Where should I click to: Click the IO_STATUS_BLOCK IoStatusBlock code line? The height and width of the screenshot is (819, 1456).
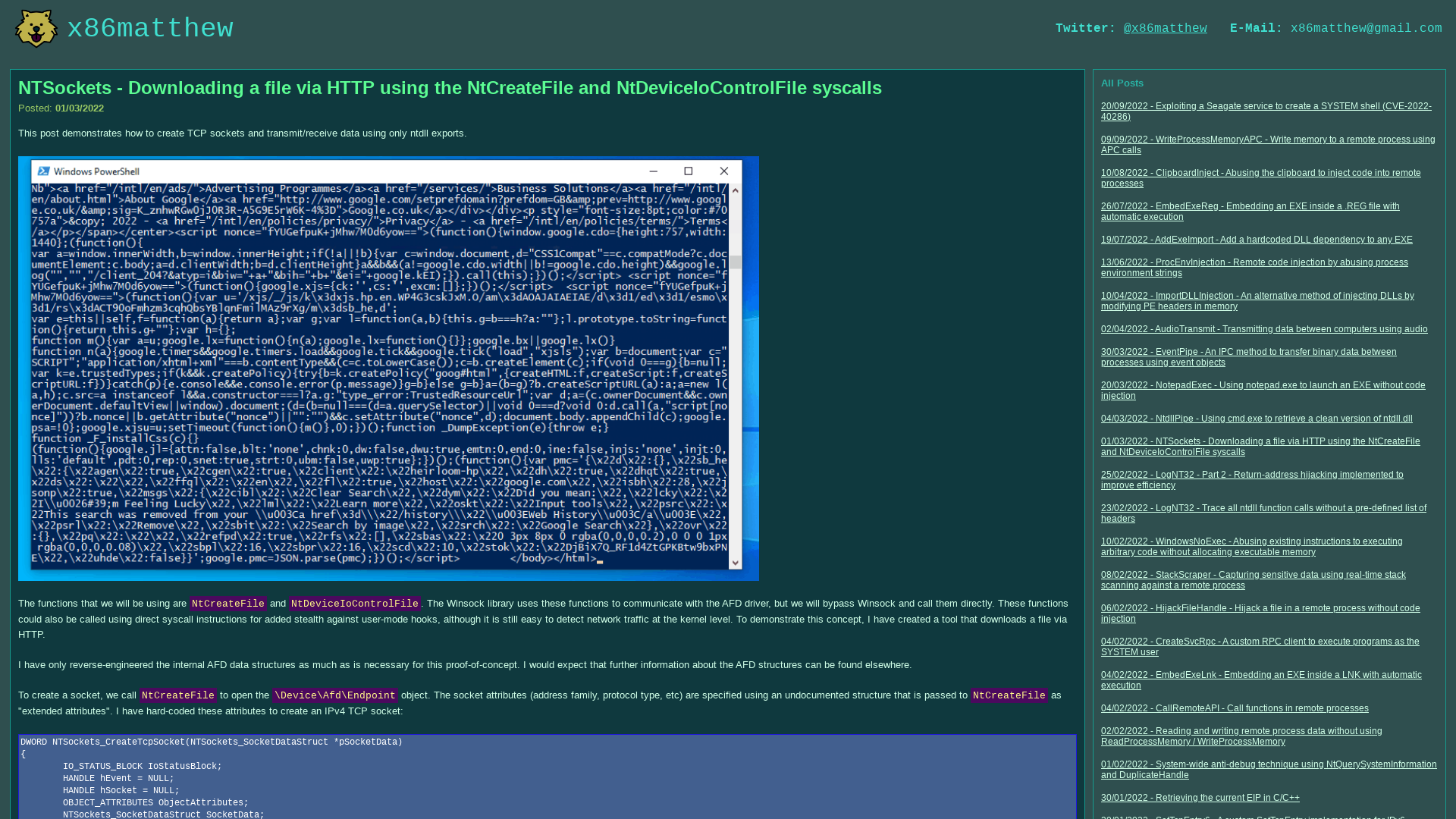pyautogui.click(x=143, y=767)
